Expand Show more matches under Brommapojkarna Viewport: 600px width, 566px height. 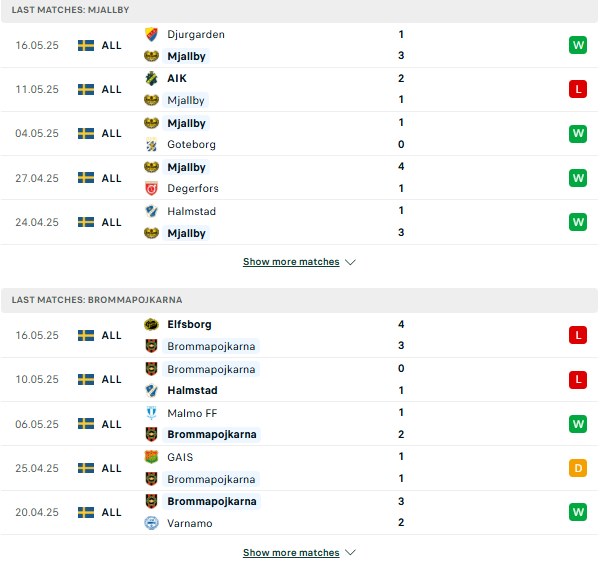(x=291, y=553)
